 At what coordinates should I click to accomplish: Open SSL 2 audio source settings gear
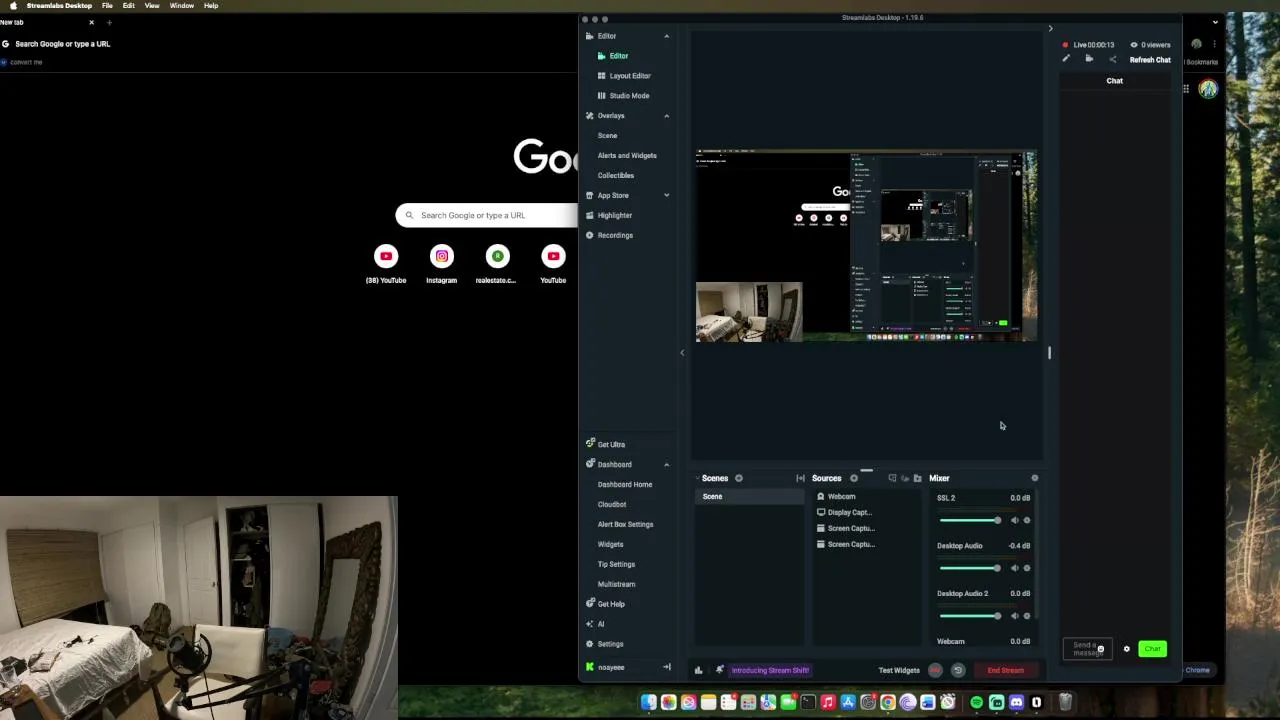pyautogui.click(x=1027, y=520)
